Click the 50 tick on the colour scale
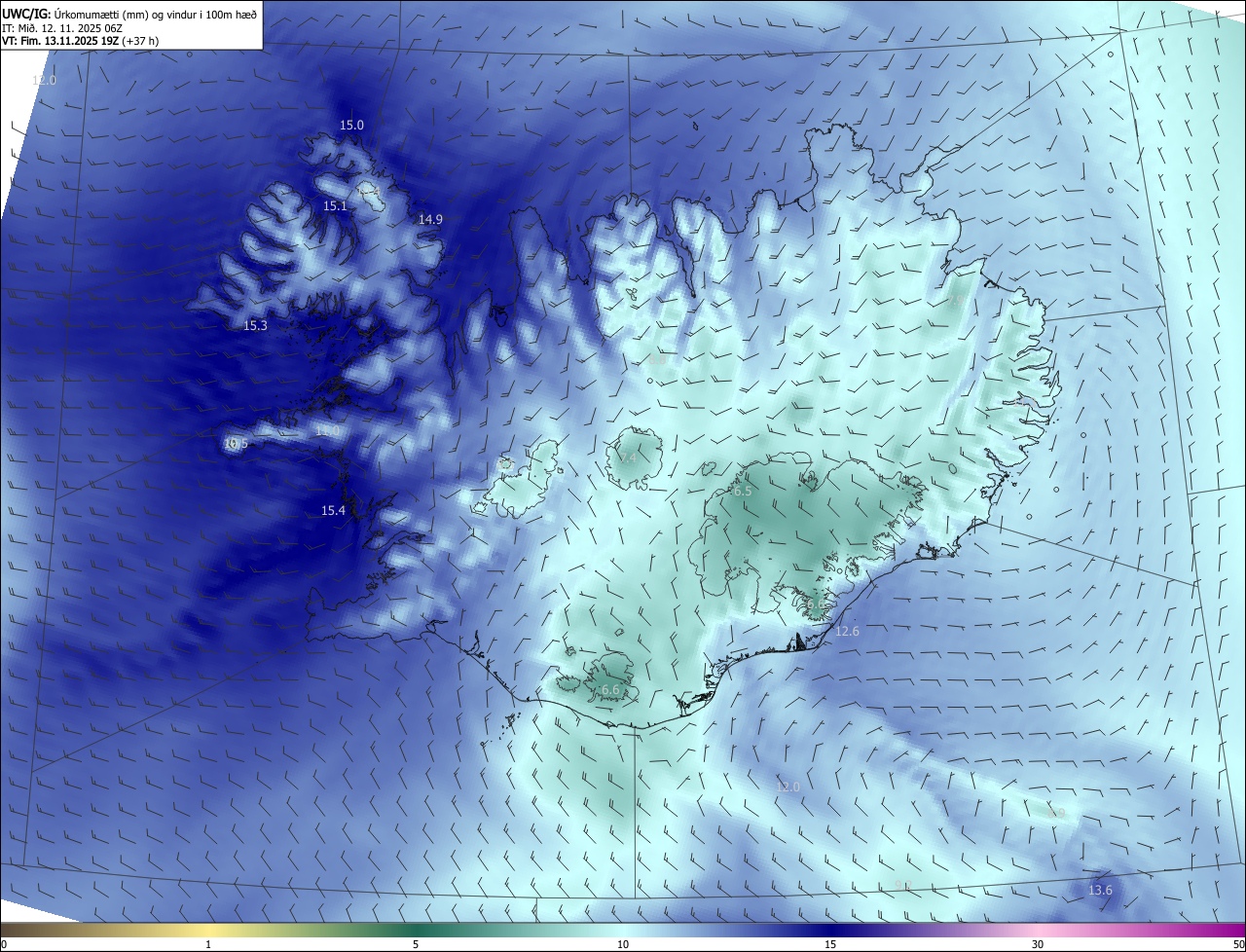Image resolution: width=1246 pixels, height=952 pixels. tap(1238, 944)
